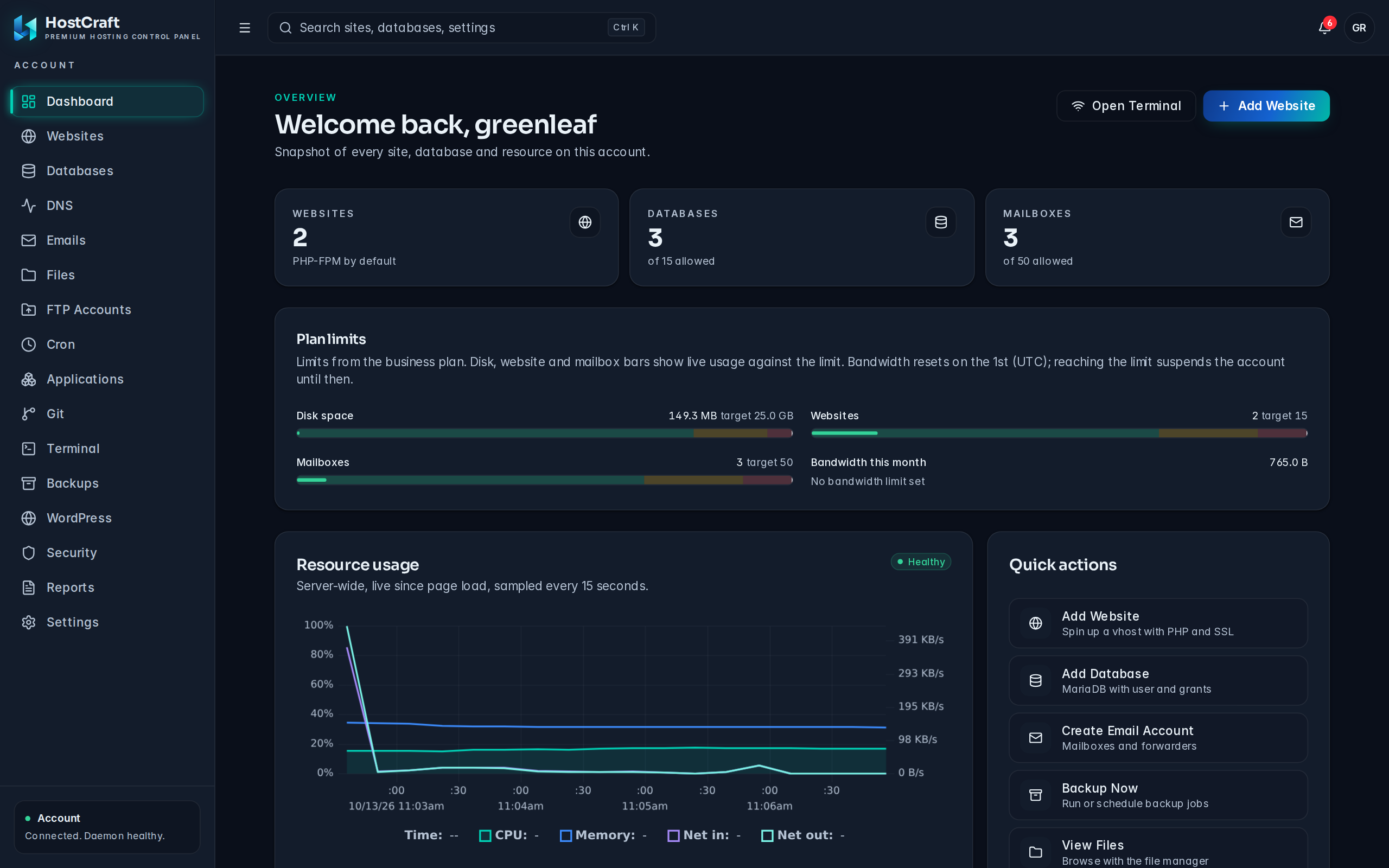Toggle the CPU series in chart legend

(x=508, y=835)
